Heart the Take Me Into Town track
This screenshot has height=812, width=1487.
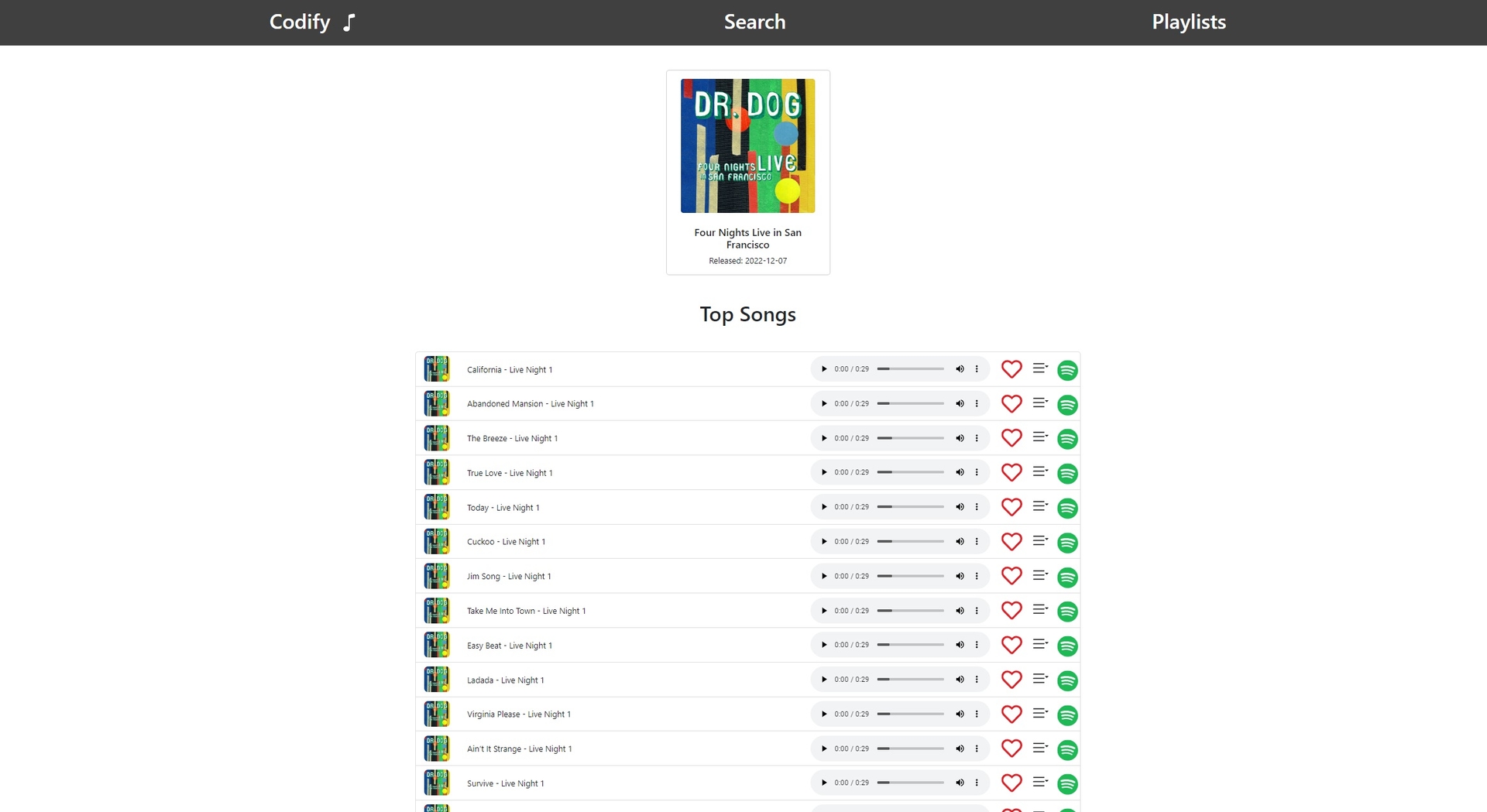click(x=1011, y=610)
